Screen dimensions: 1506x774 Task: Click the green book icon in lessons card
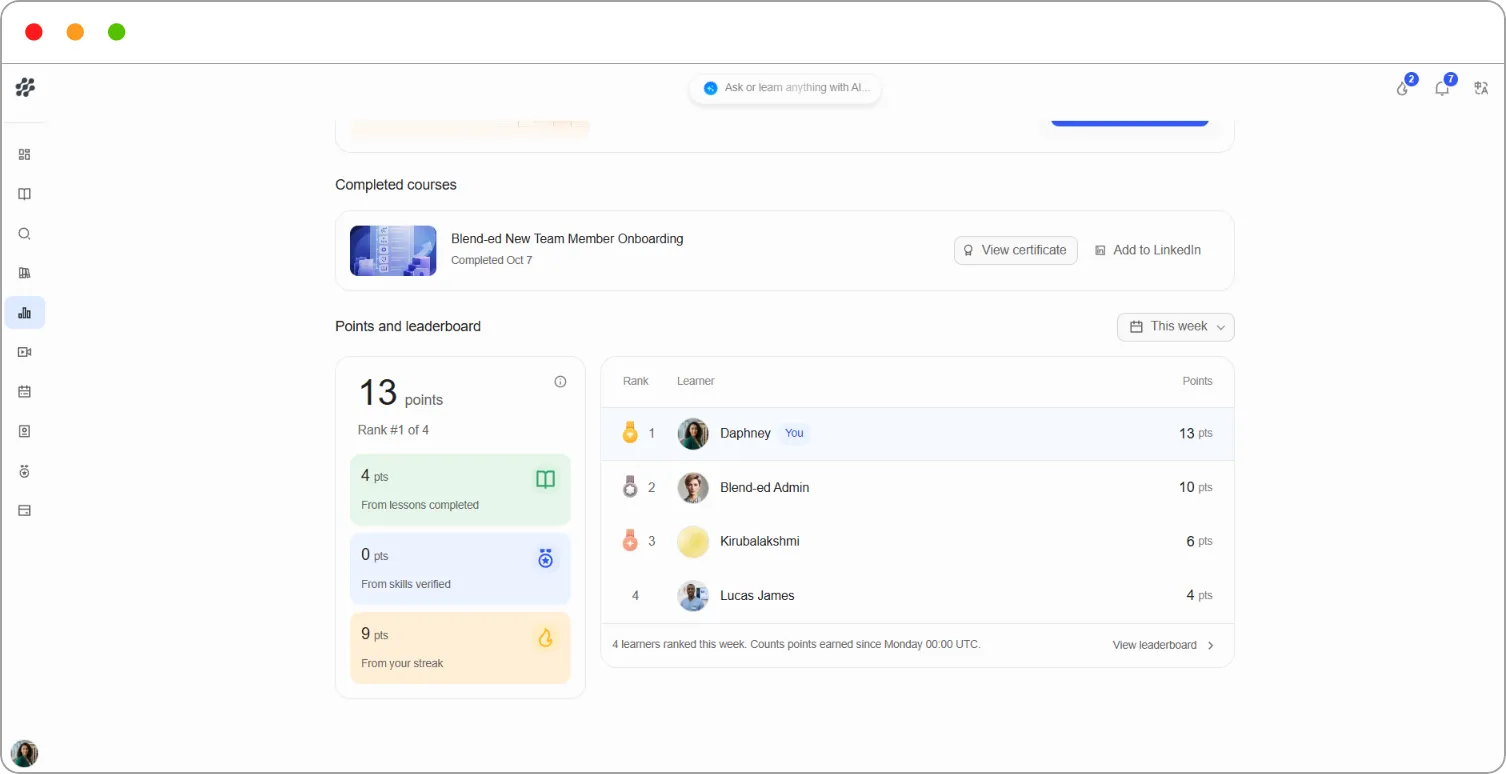point(545,480)
